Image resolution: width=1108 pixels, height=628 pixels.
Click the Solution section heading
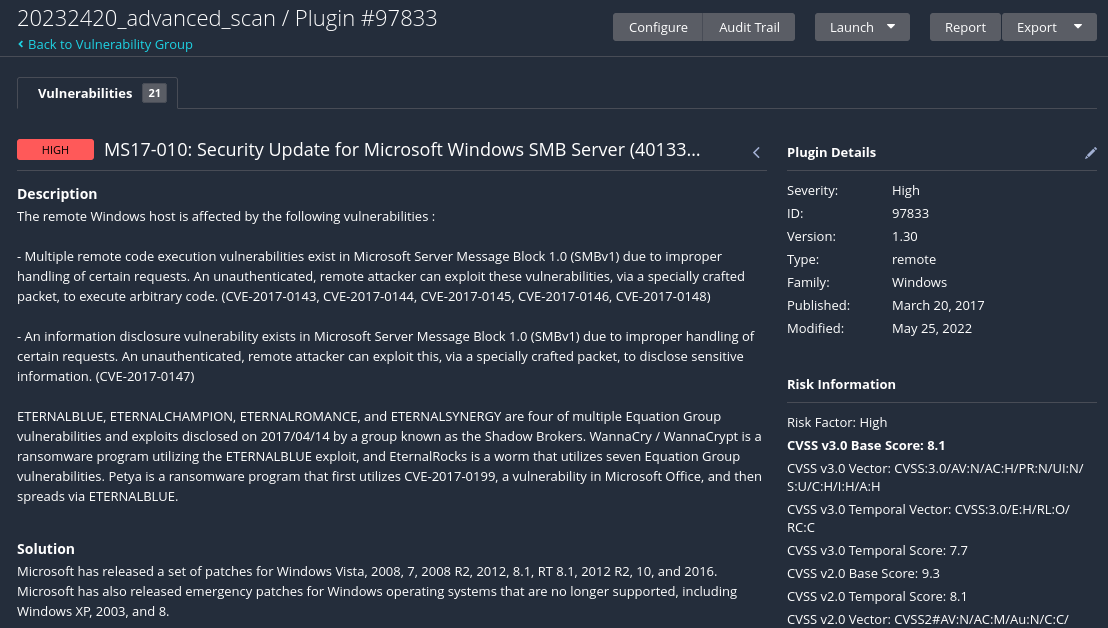46,548
